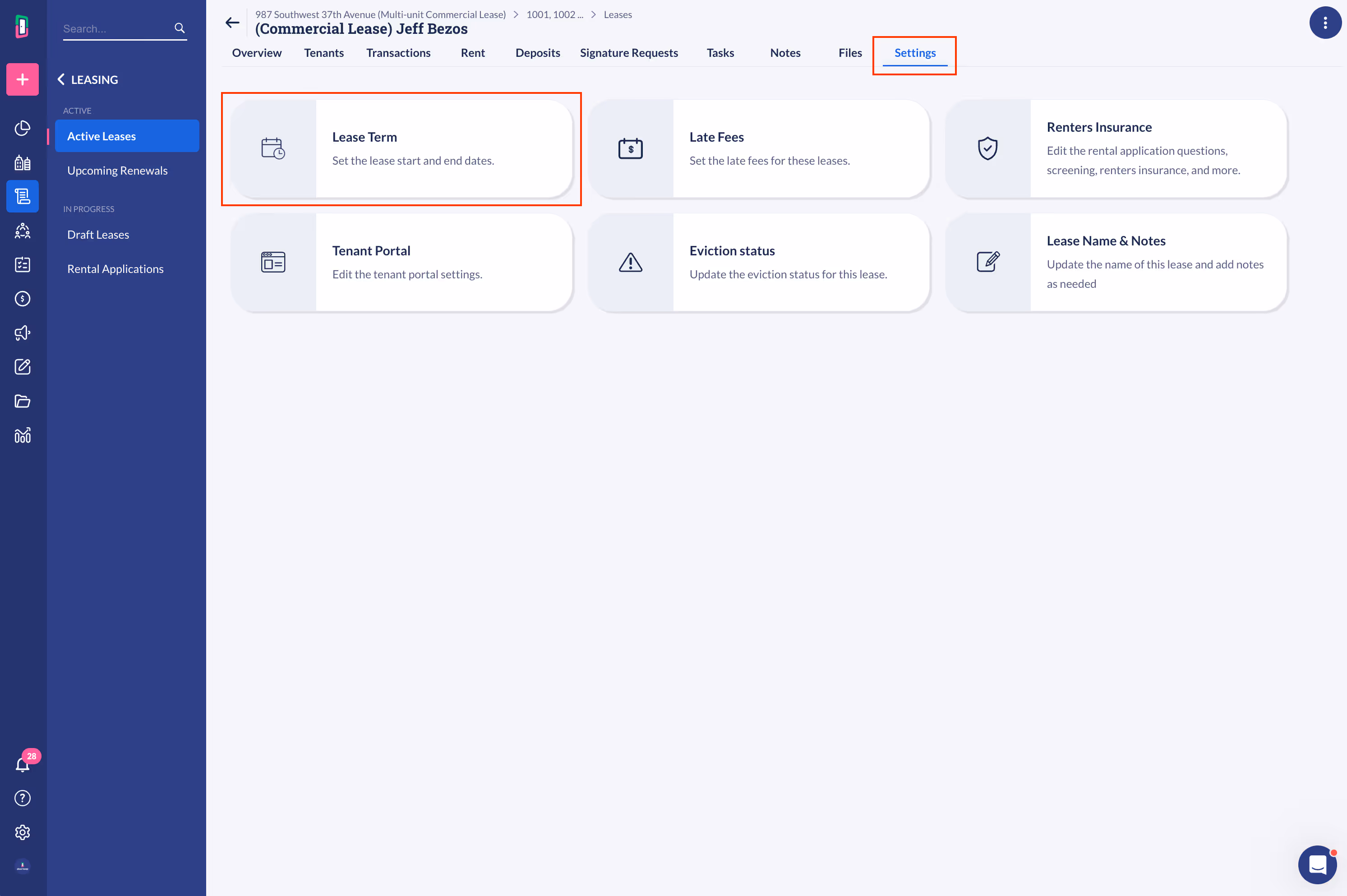1347x896 pixels.
Task: Open the Lease Term settings card title
Action: pos(364,137)
